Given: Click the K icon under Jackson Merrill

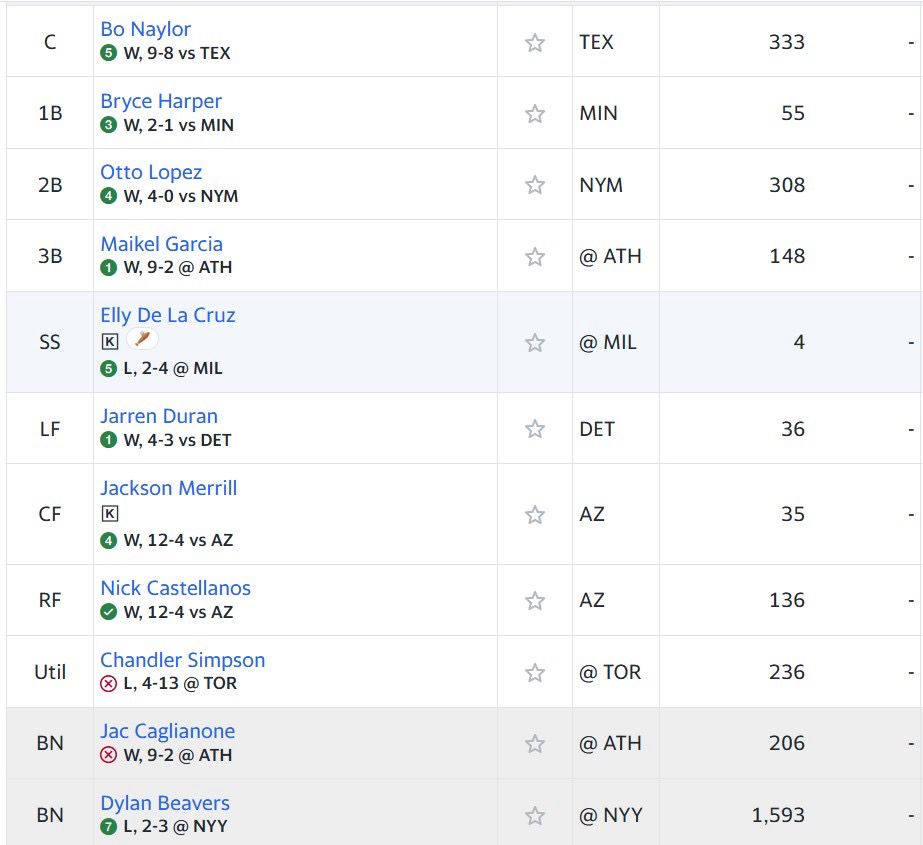Looking at the screenshot, I should pos(110,514).
